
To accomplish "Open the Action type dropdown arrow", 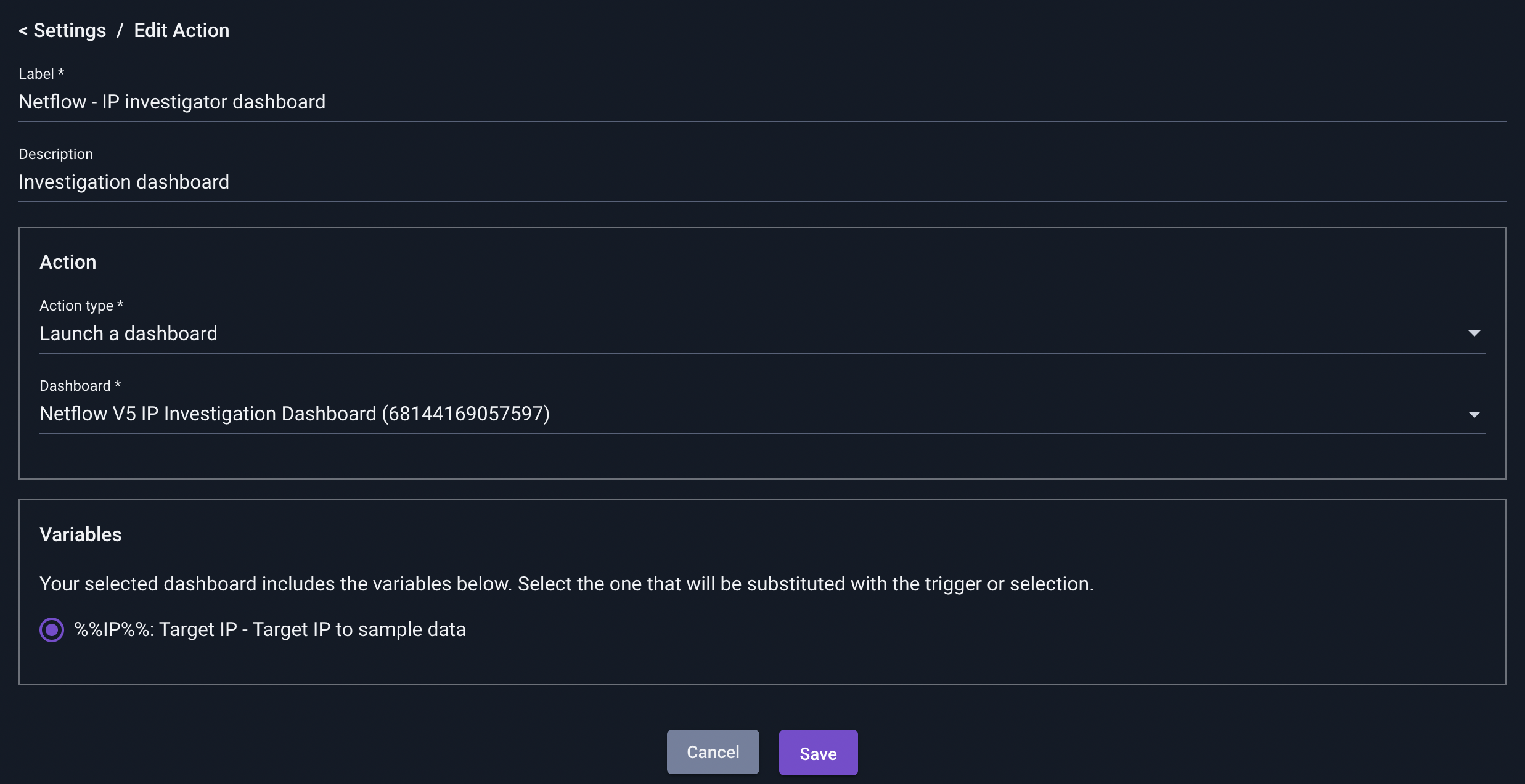I will click(1474, 333).
